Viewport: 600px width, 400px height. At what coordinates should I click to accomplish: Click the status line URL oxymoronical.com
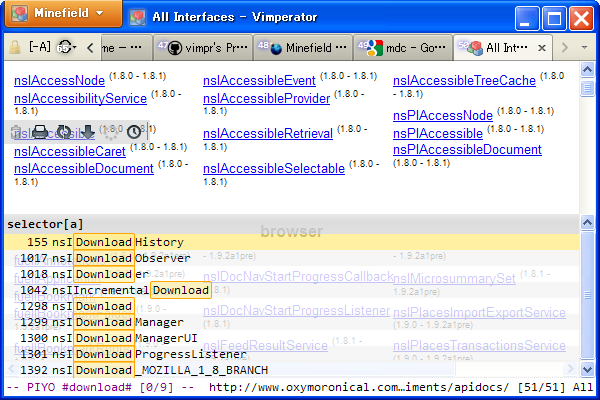[359, 387]
